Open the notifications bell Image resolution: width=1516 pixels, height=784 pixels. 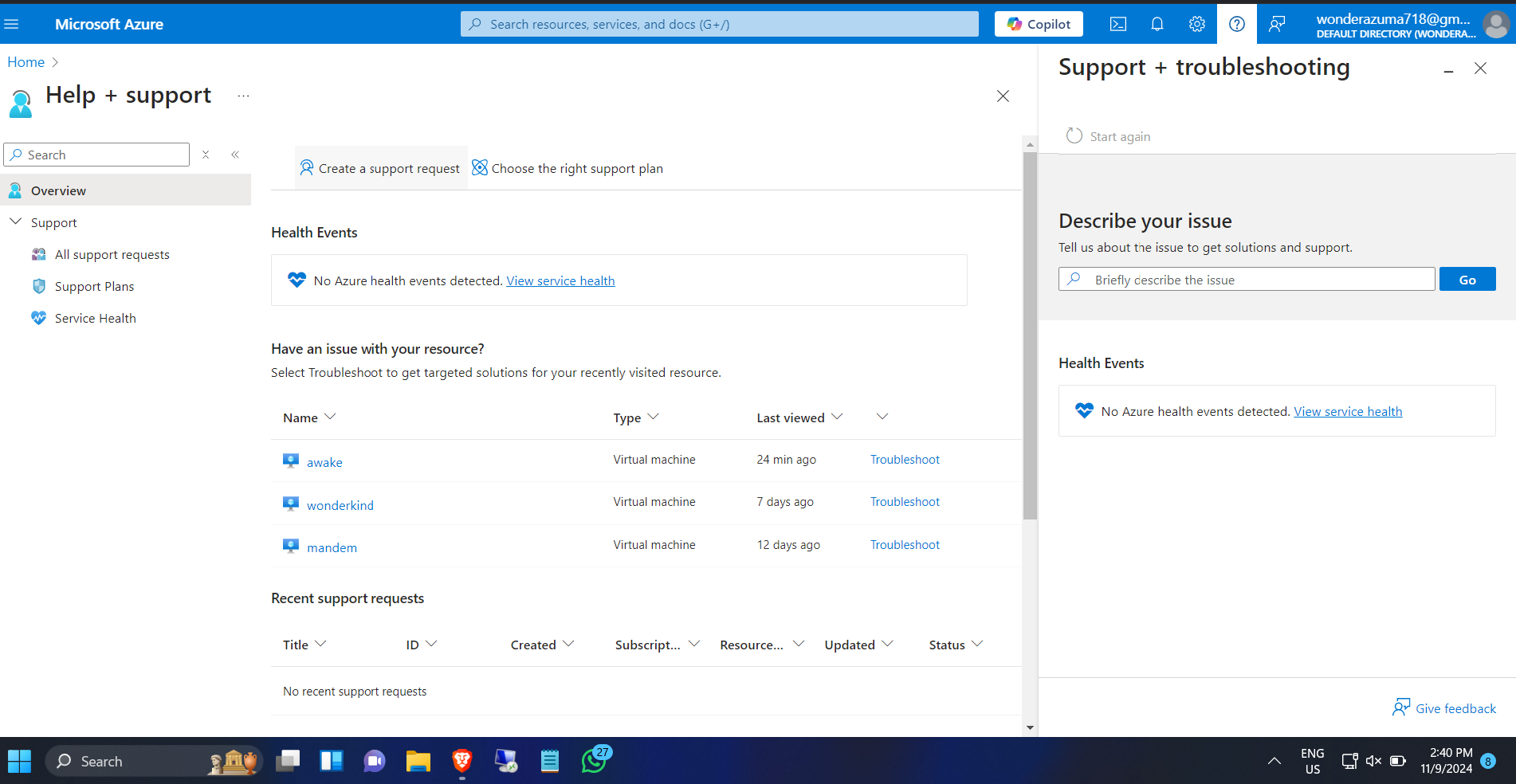(1157, 24)
